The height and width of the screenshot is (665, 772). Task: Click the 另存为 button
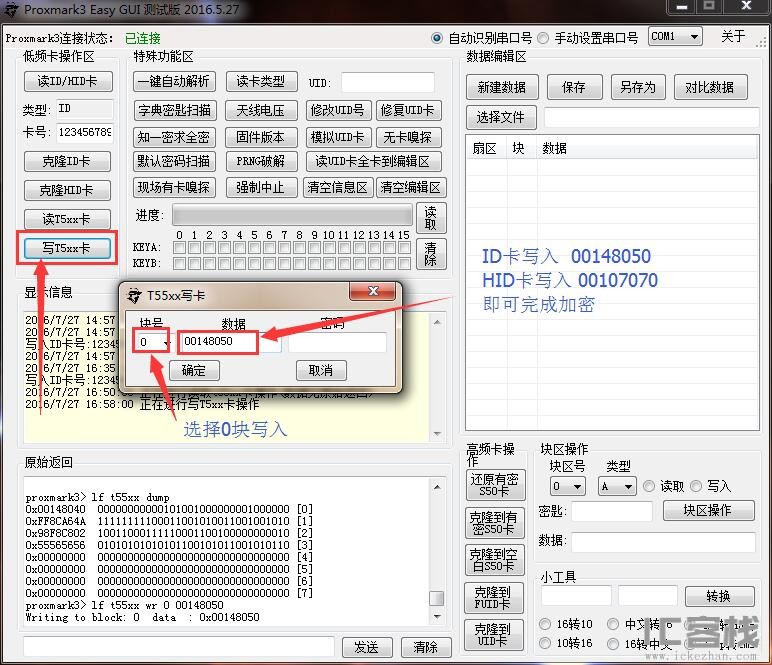(x=638, y=87)
